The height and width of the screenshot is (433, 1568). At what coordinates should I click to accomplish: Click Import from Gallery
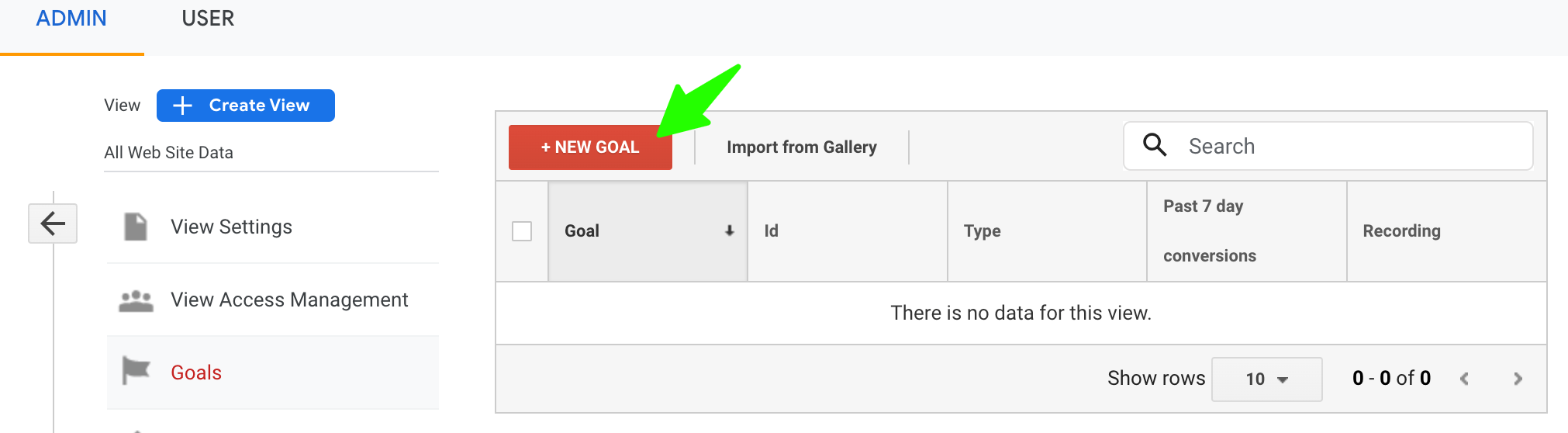(x=801, y=147)
